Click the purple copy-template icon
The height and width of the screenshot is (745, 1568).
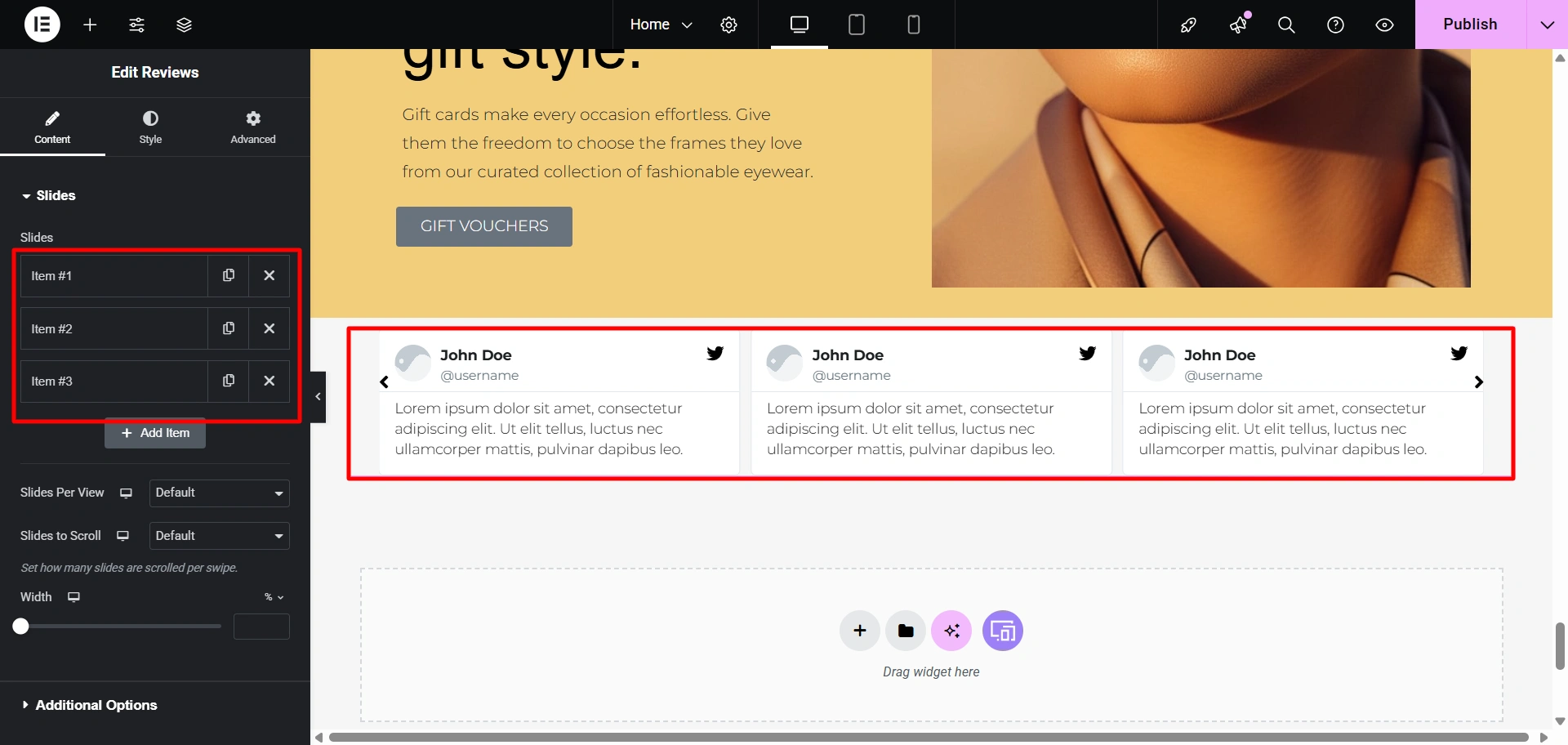point(1003,631)
